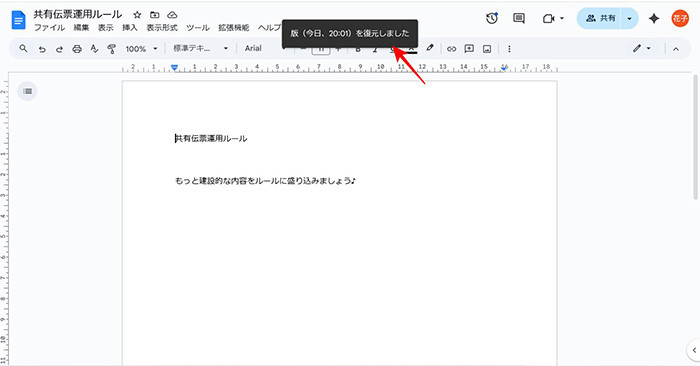
Task: Open the 花子 account avatar
Action: pyautogui.click(x=680, y=18)
